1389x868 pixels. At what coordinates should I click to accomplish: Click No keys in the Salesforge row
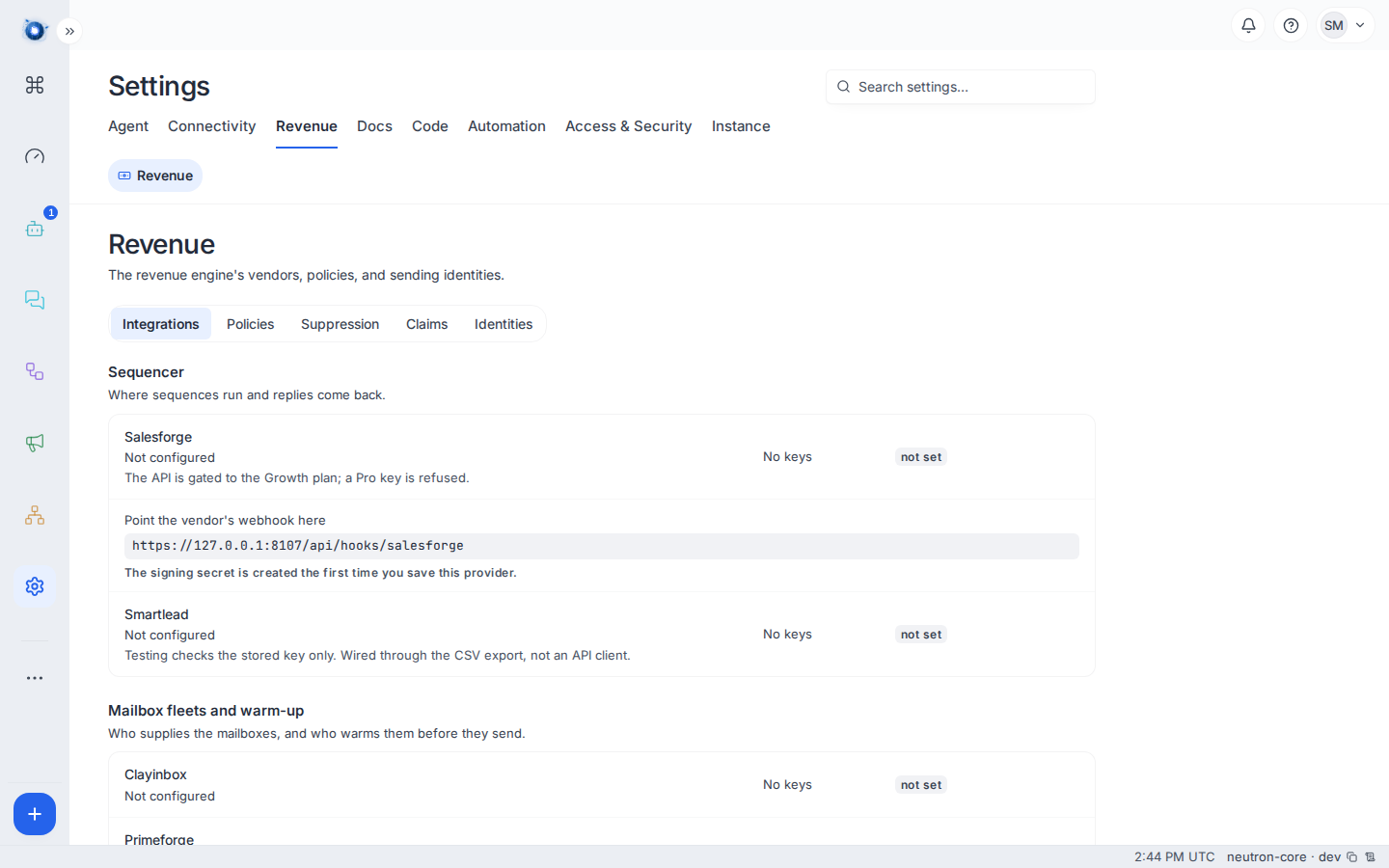[x=787, y=457]
